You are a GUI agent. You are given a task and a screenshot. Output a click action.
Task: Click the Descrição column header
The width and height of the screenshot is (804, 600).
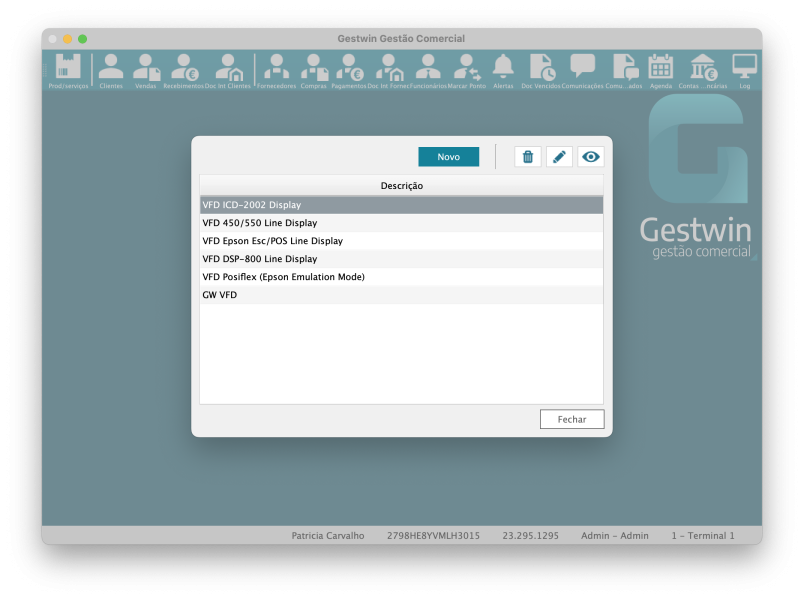[401, 186]
